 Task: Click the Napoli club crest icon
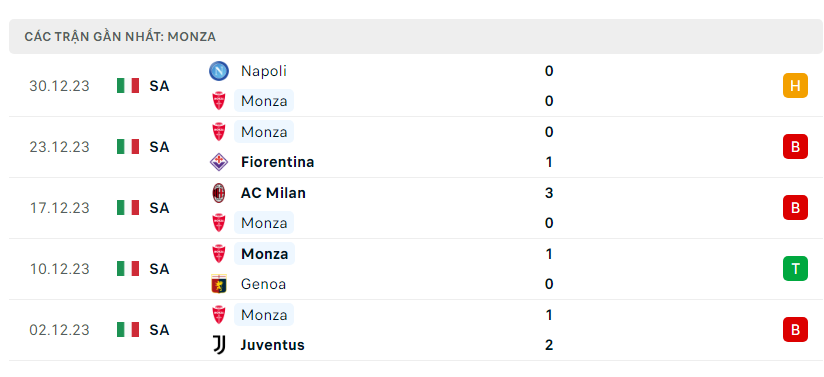(x=219, y=71)
